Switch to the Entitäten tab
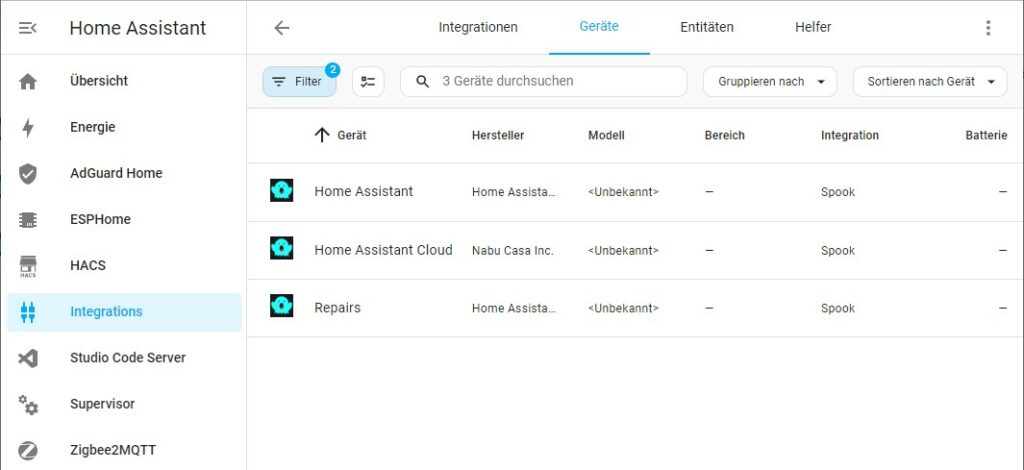 [707, 27]
